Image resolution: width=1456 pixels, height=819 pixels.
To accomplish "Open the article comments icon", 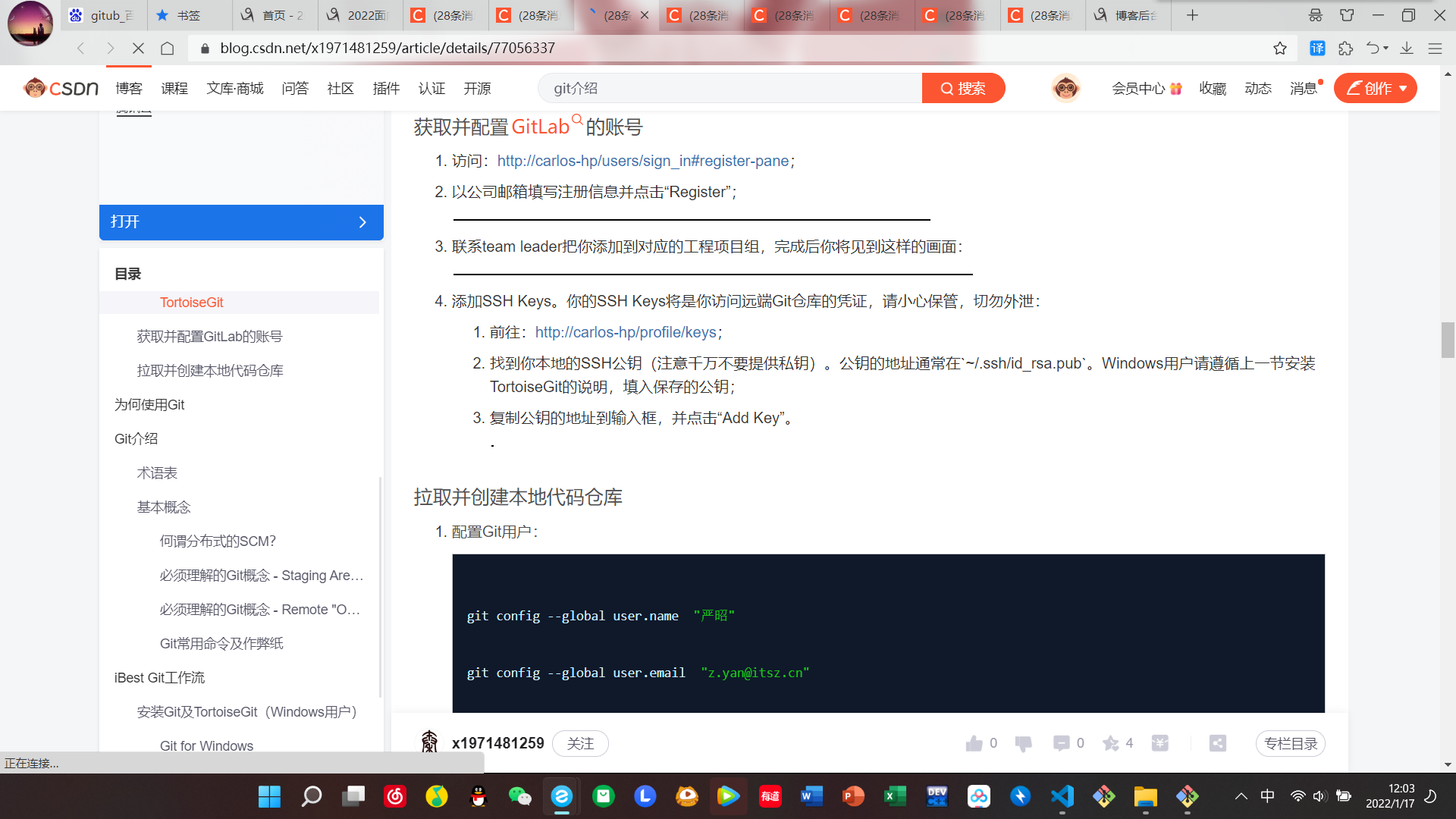I will [x=1061, y=743].
